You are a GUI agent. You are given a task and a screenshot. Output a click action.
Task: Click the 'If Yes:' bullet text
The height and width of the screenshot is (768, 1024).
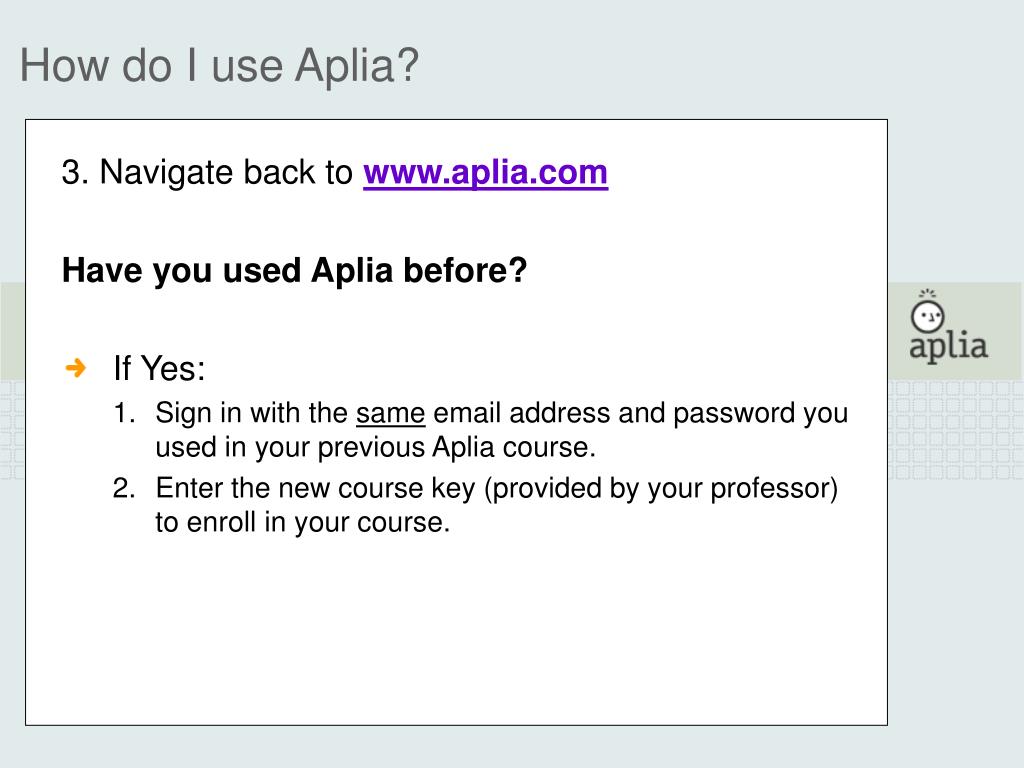click(x=159, y=368)
